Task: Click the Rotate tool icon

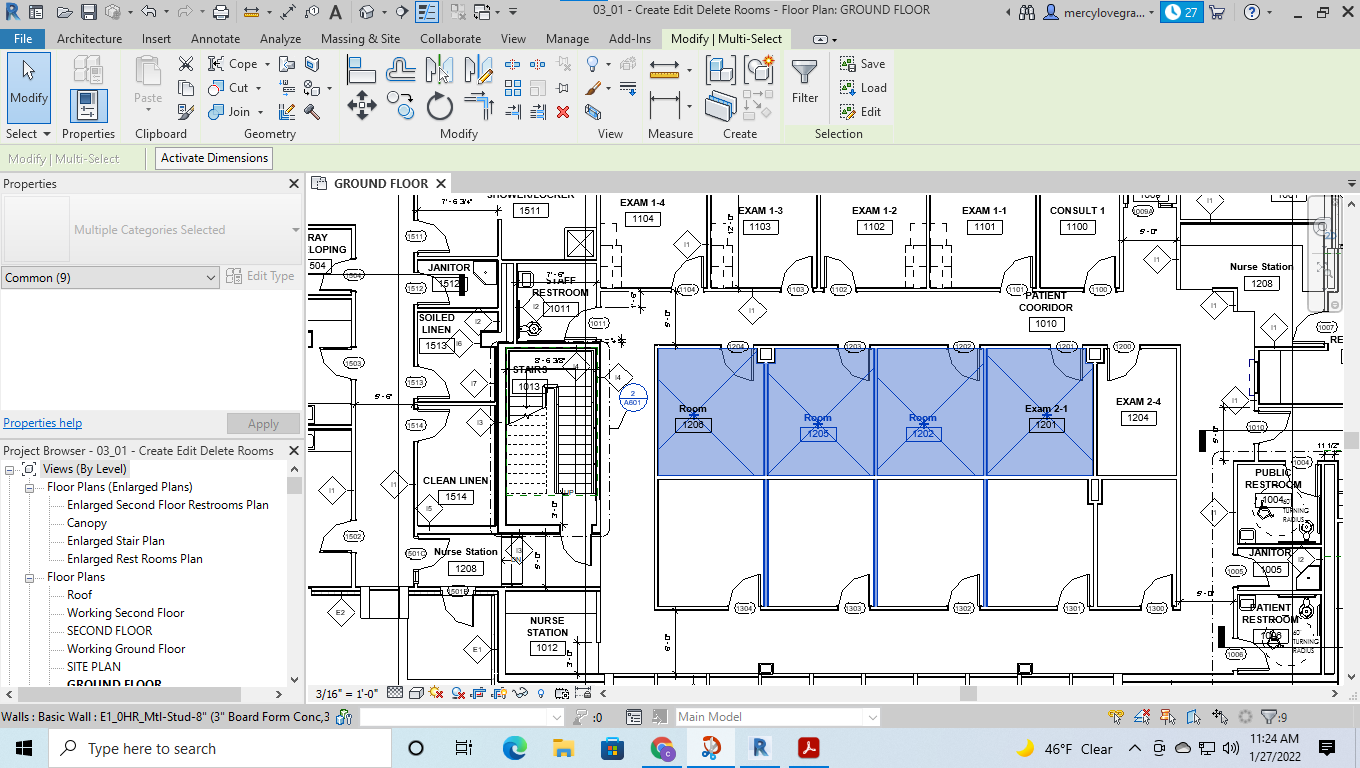Action: [439, 106]
